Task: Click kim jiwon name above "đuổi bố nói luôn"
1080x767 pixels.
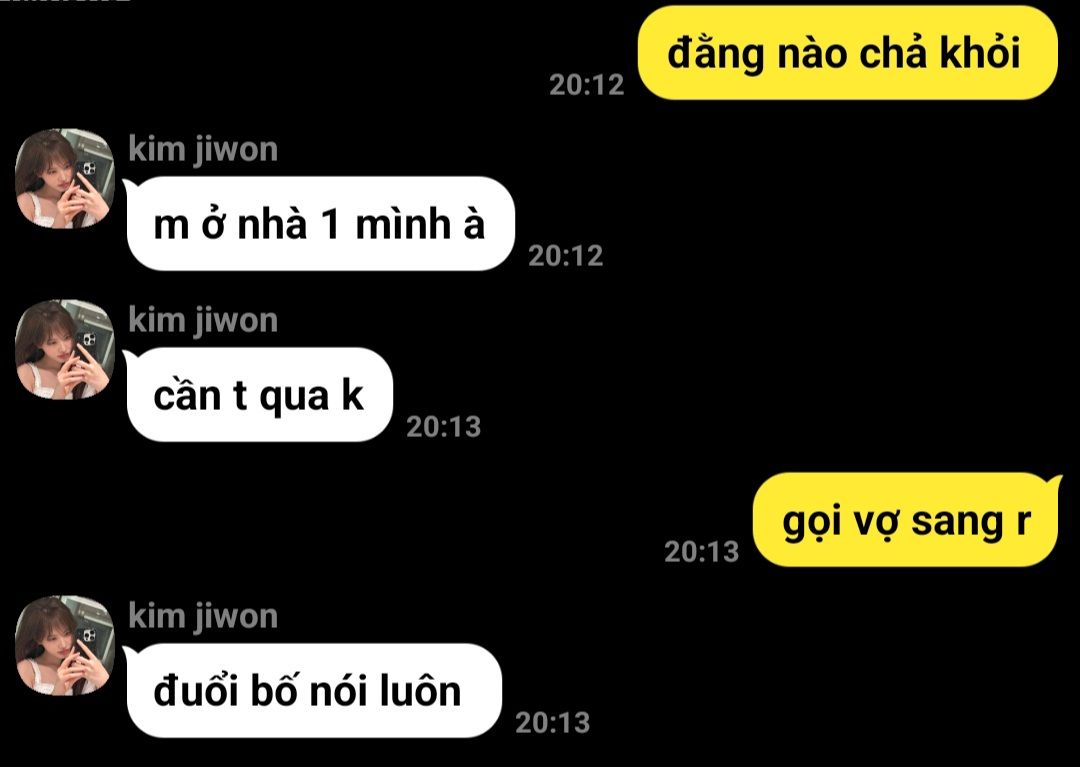Action: [x=203, y=617]
